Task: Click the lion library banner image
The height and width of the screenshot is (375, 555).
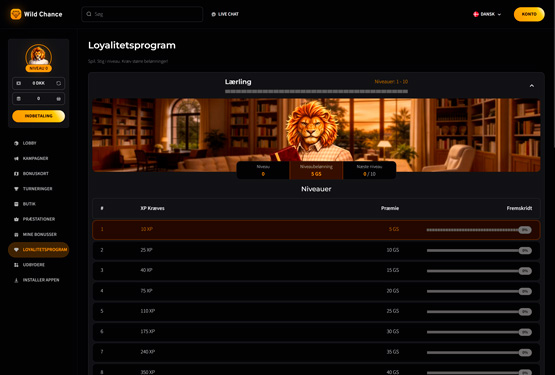Action: point(316,135)
